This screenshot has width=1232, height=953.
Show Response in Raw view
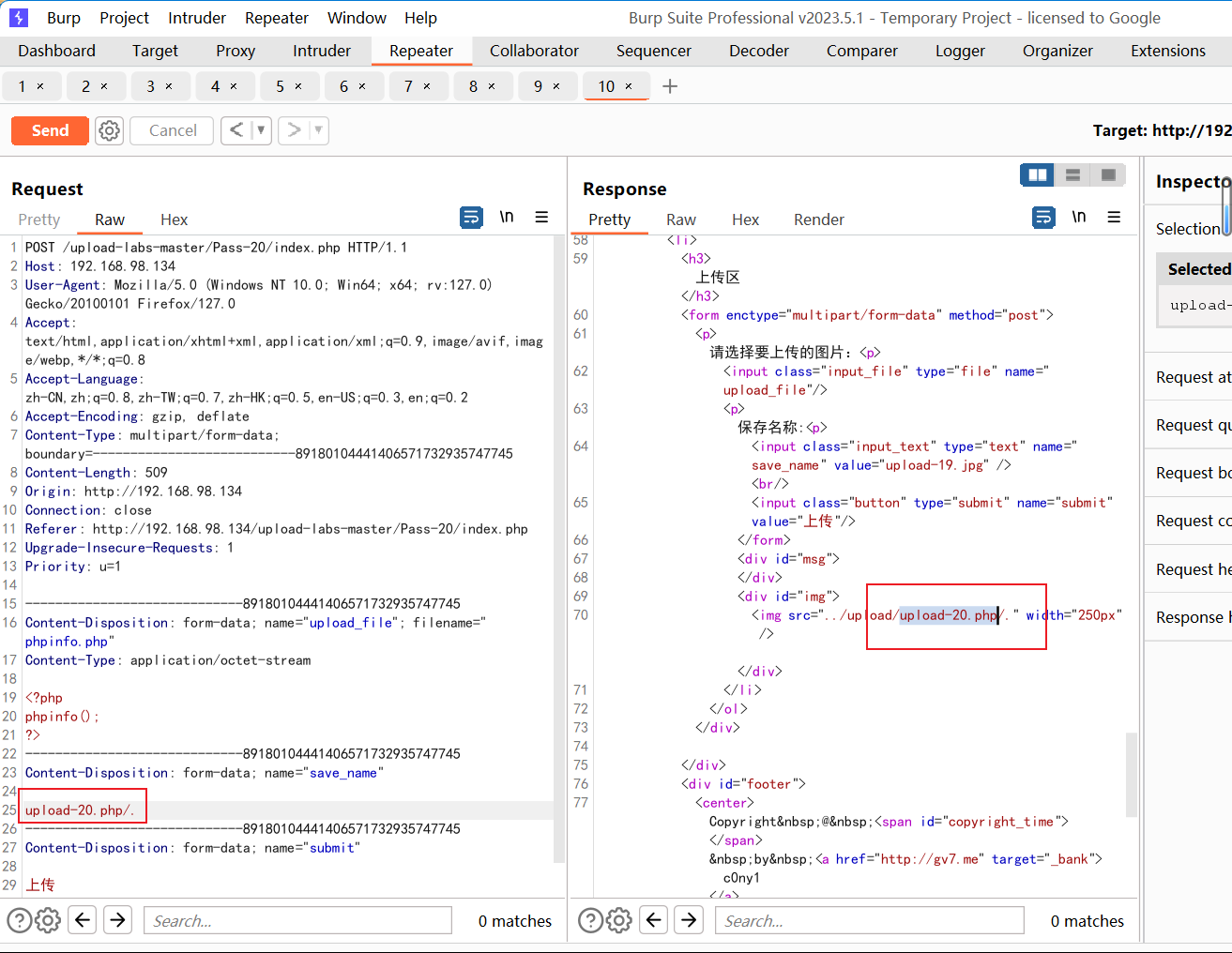click(x=681, y=219)
